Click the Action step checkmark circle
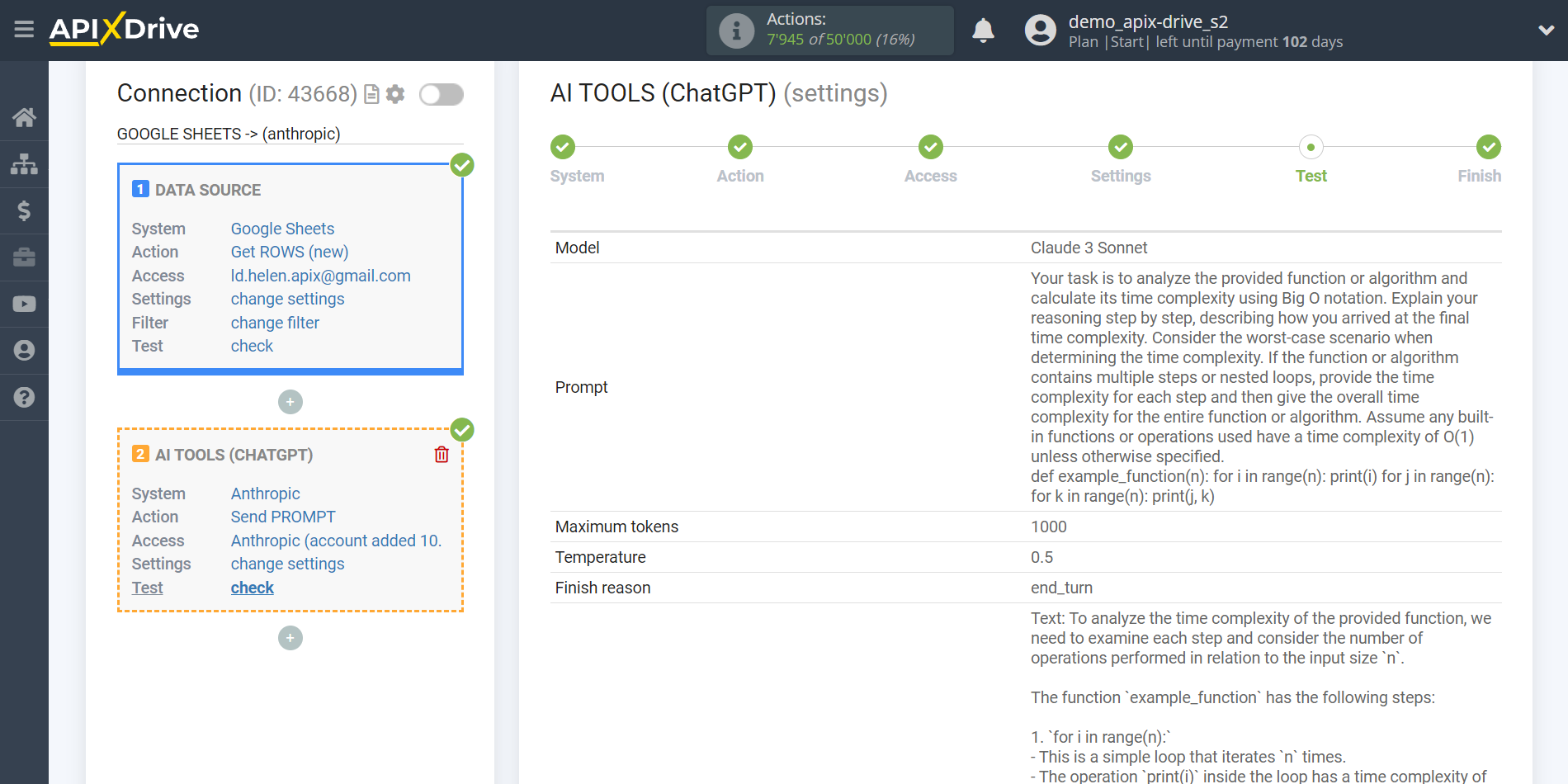The width and height of the screenshot is (1568, 784). (x=740, y=147)
